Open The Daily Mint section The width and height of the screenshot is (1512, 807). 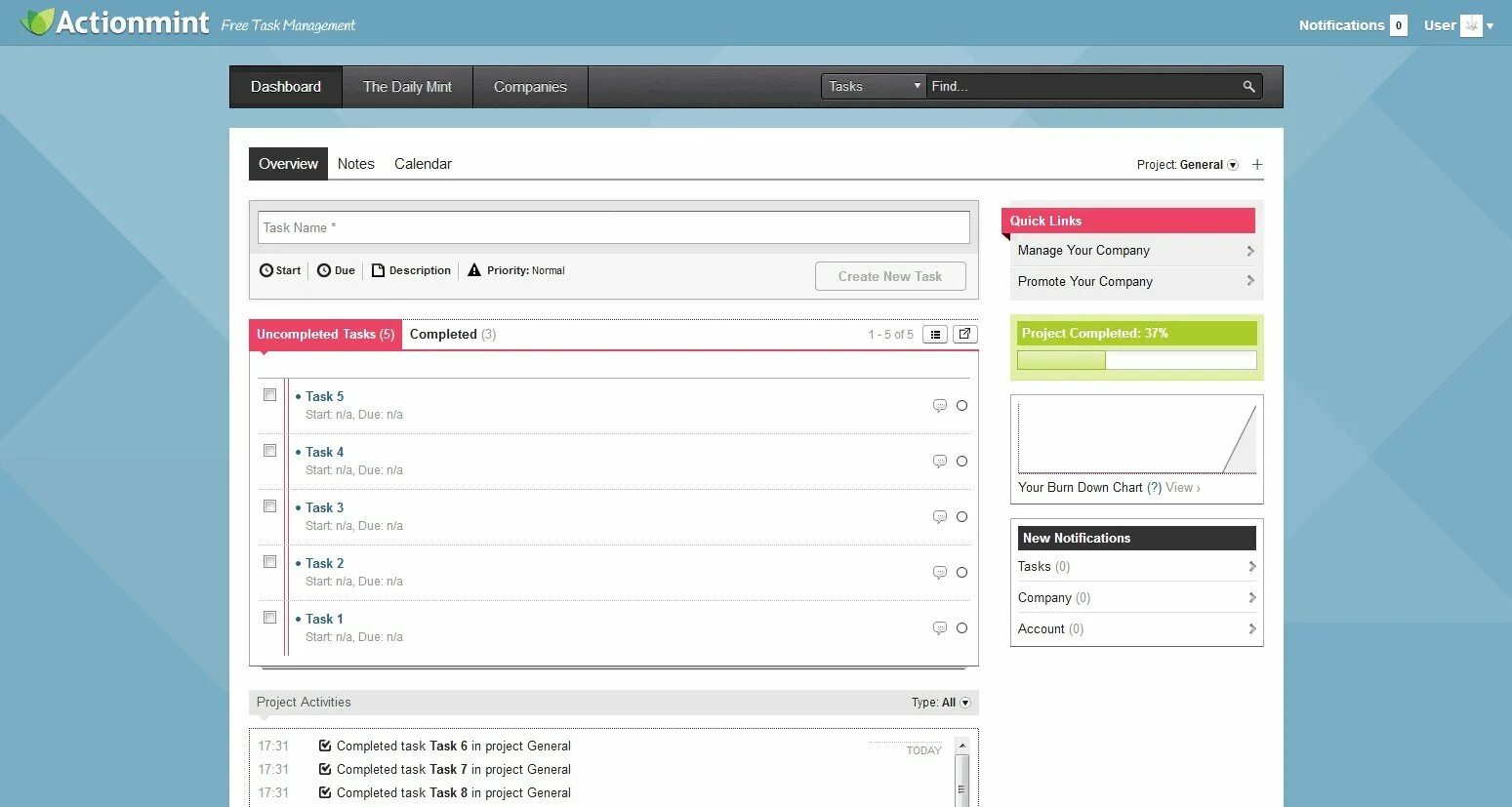pos(407,87)
